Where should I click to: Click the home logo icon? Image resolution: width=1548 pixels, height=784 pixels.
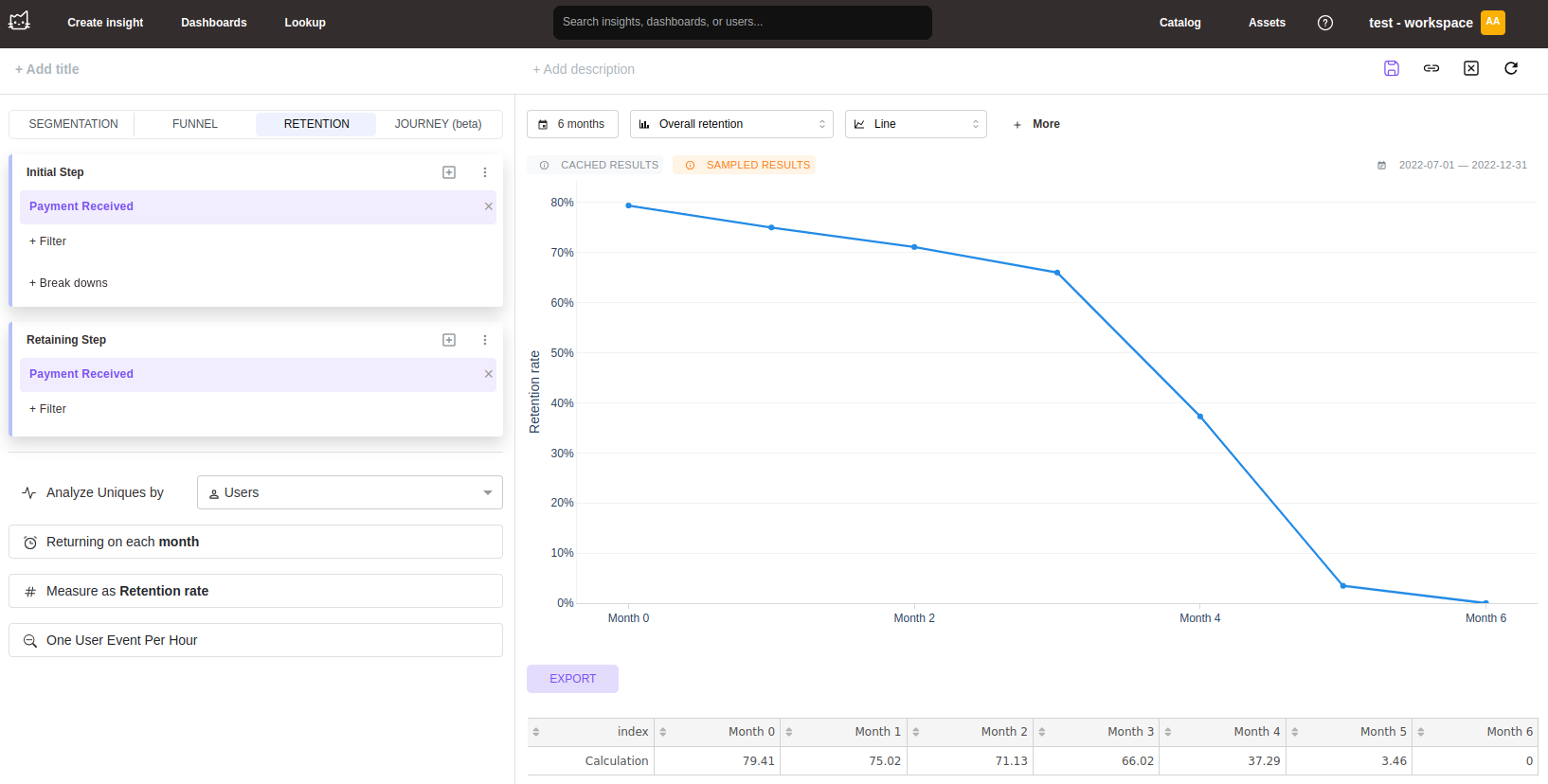(19, 21)
